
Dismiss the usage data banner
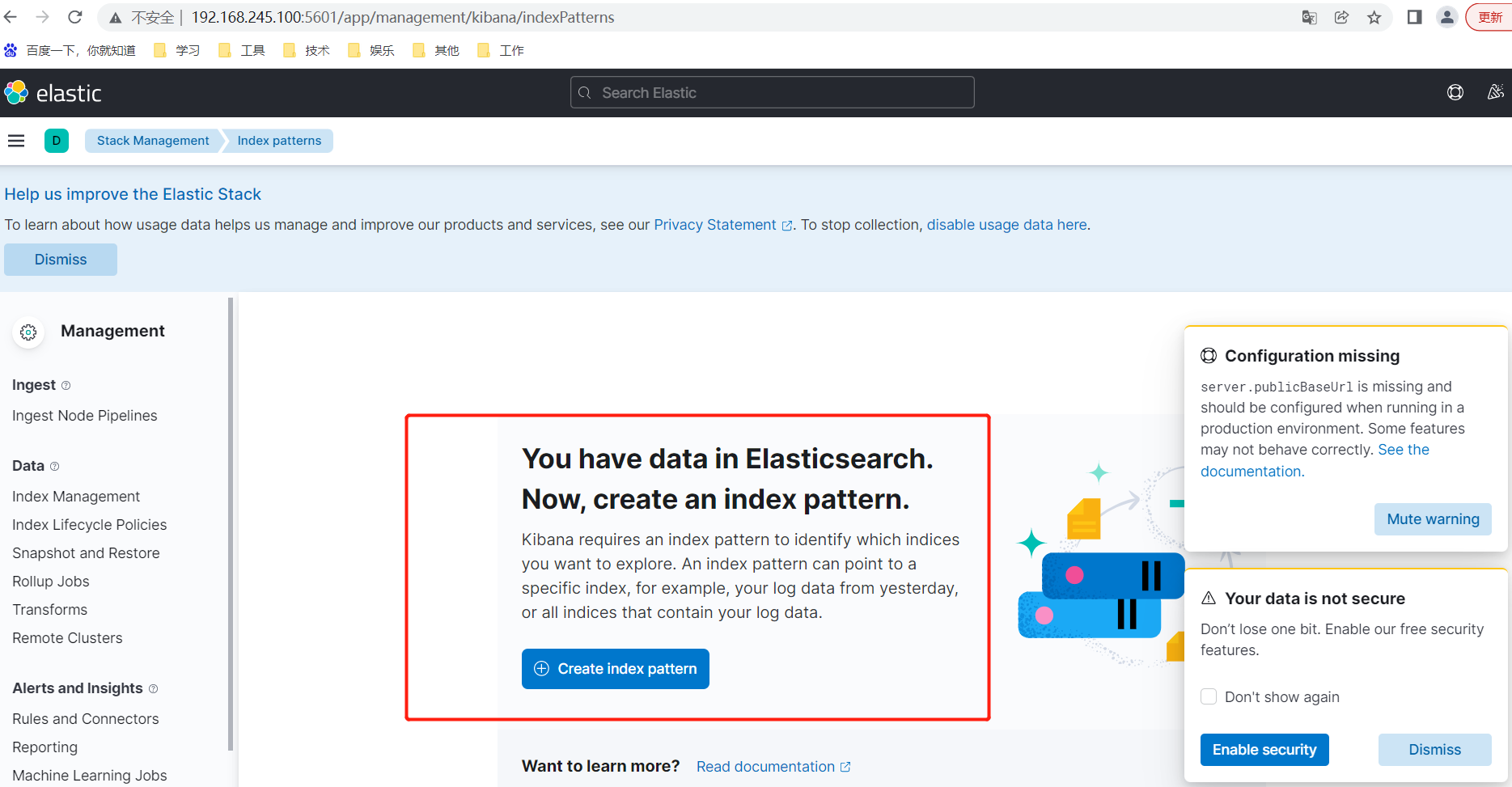(61, 260)
